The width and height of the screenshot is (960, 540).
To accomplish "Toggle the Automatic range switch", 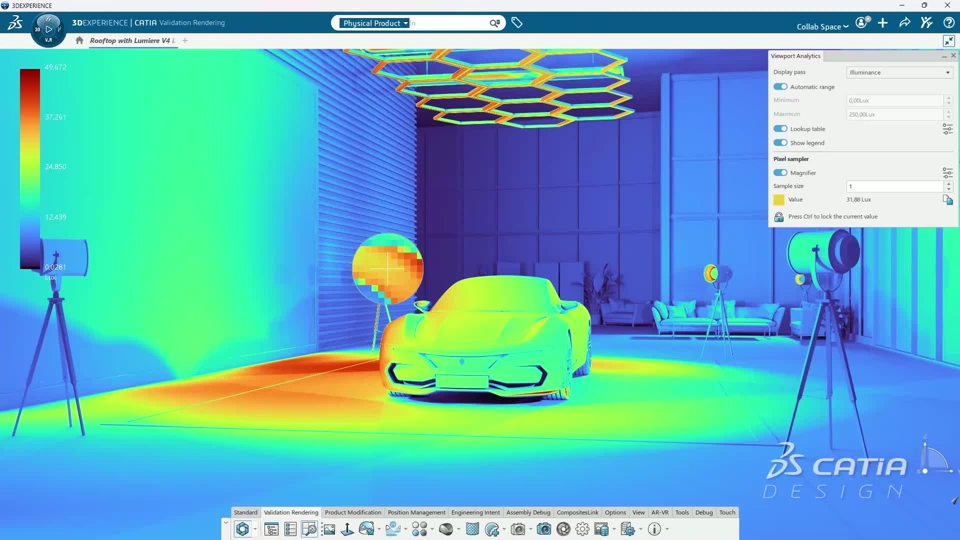I will [780, 87].
